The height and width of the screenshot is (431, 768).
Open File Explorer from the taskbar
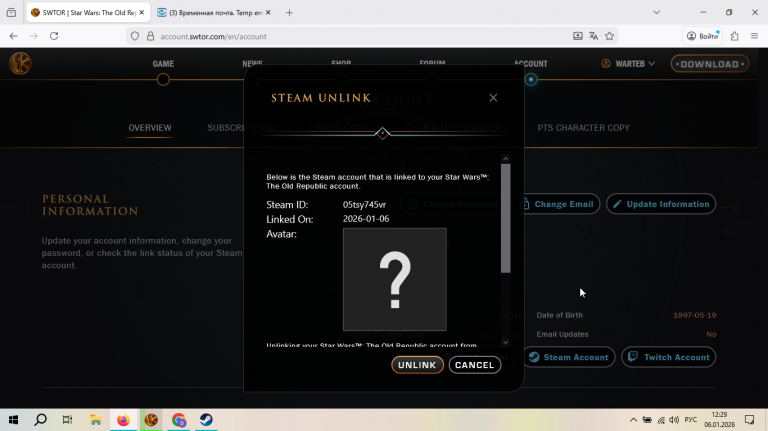tap(96, 420)
